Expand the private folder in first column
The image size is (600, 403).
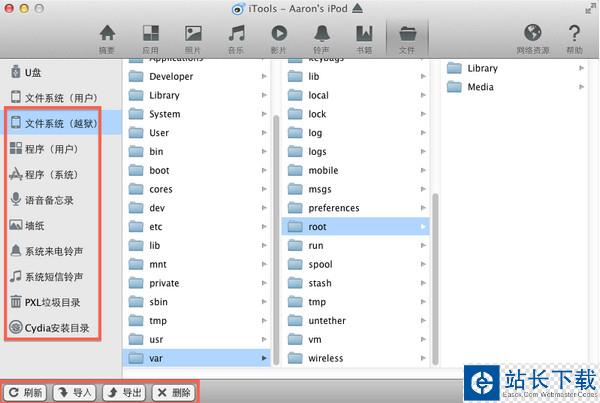pyautogui.click(x=264, y=283)
